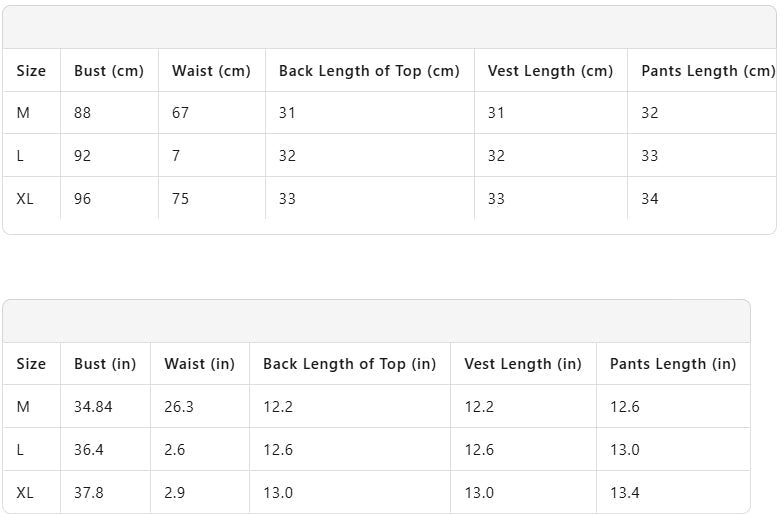This screenshot has width=782, height=514.
Task: Click the bust value 37.8 for size XL
Action: point(89,493)
